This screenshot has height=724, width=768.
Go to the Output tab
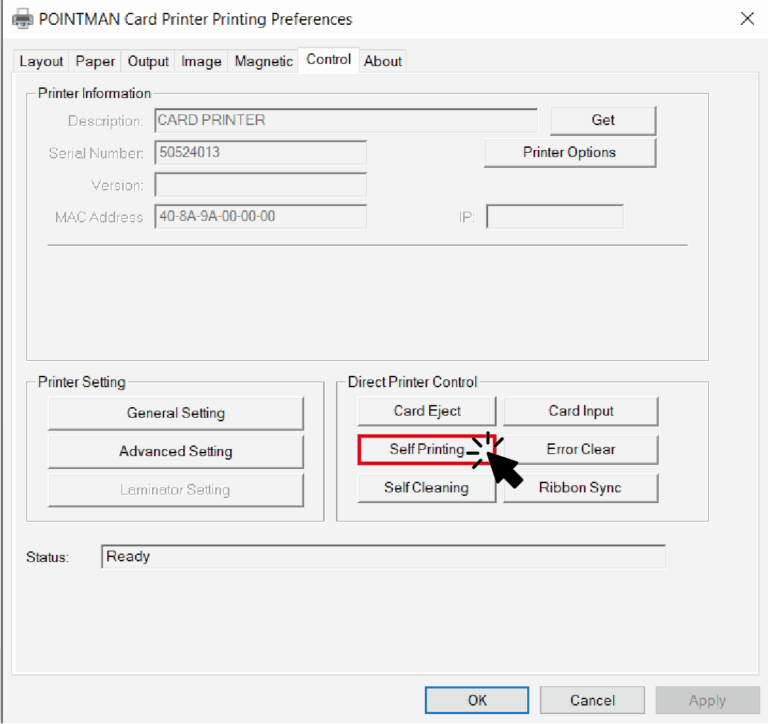click(148, 61)
